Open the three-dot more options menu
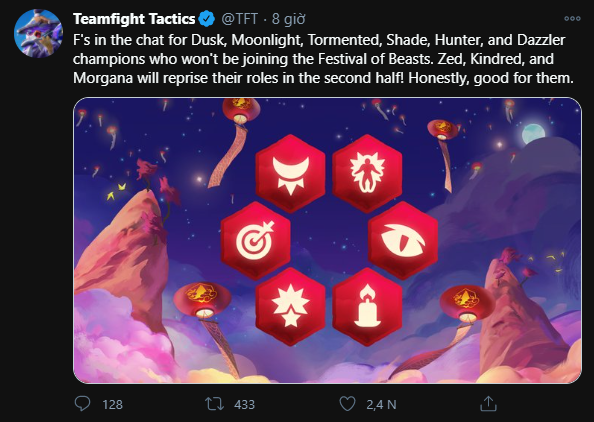This screenshot has width=594, height=422. [x=572, y=18]
